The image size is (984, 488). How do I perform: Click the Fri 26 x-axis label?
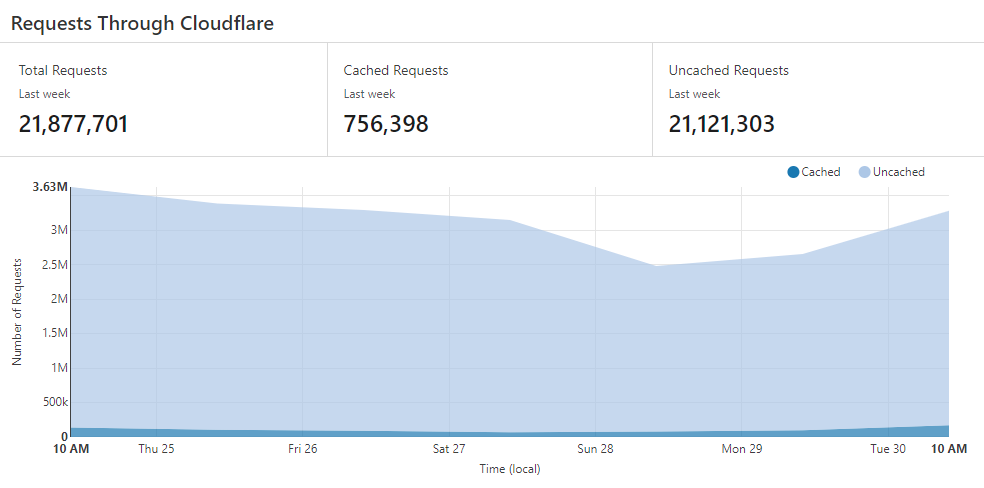point(302,449)
